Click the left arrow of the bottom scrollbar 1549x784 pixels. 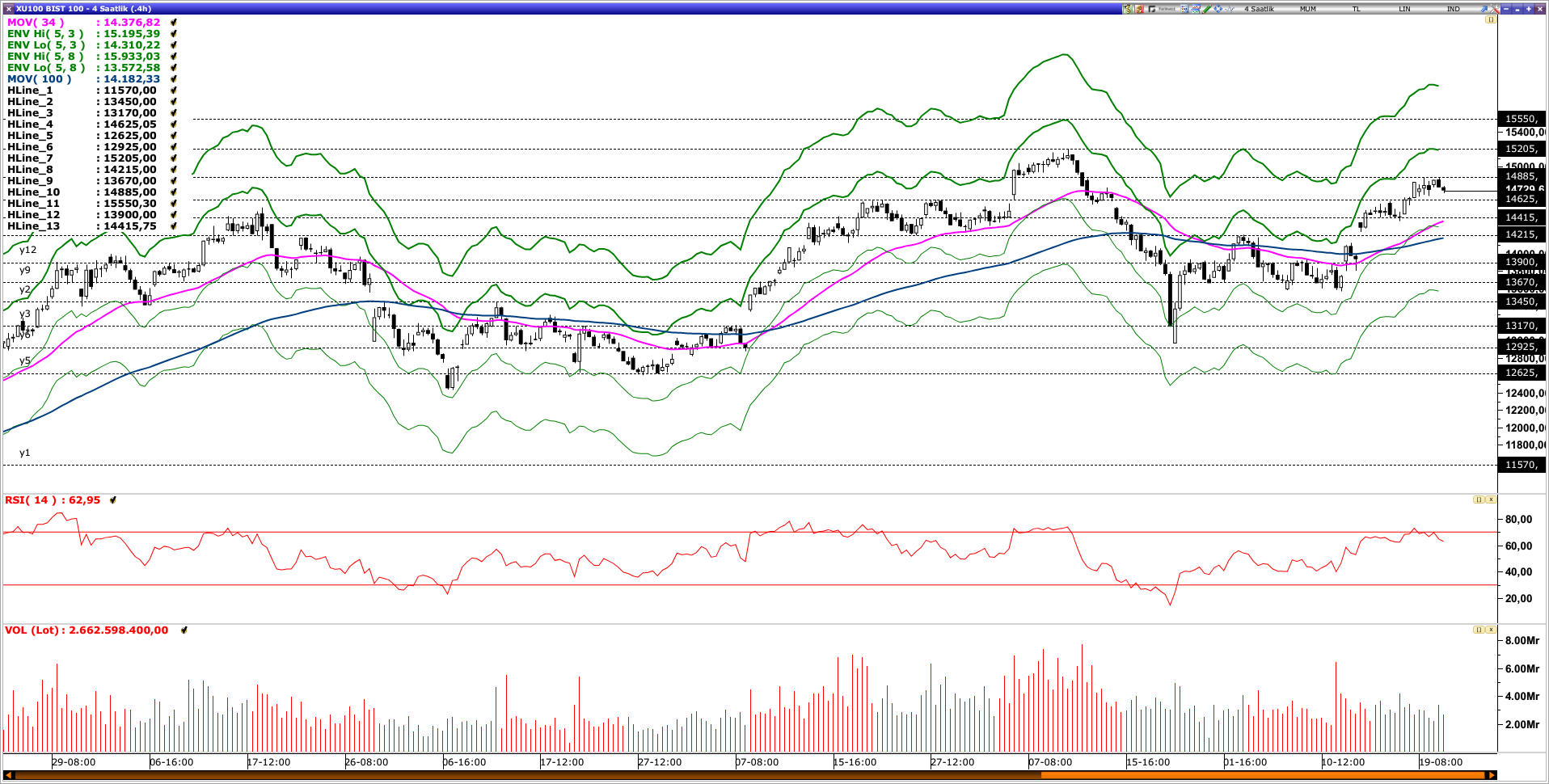tap(8, 775)
